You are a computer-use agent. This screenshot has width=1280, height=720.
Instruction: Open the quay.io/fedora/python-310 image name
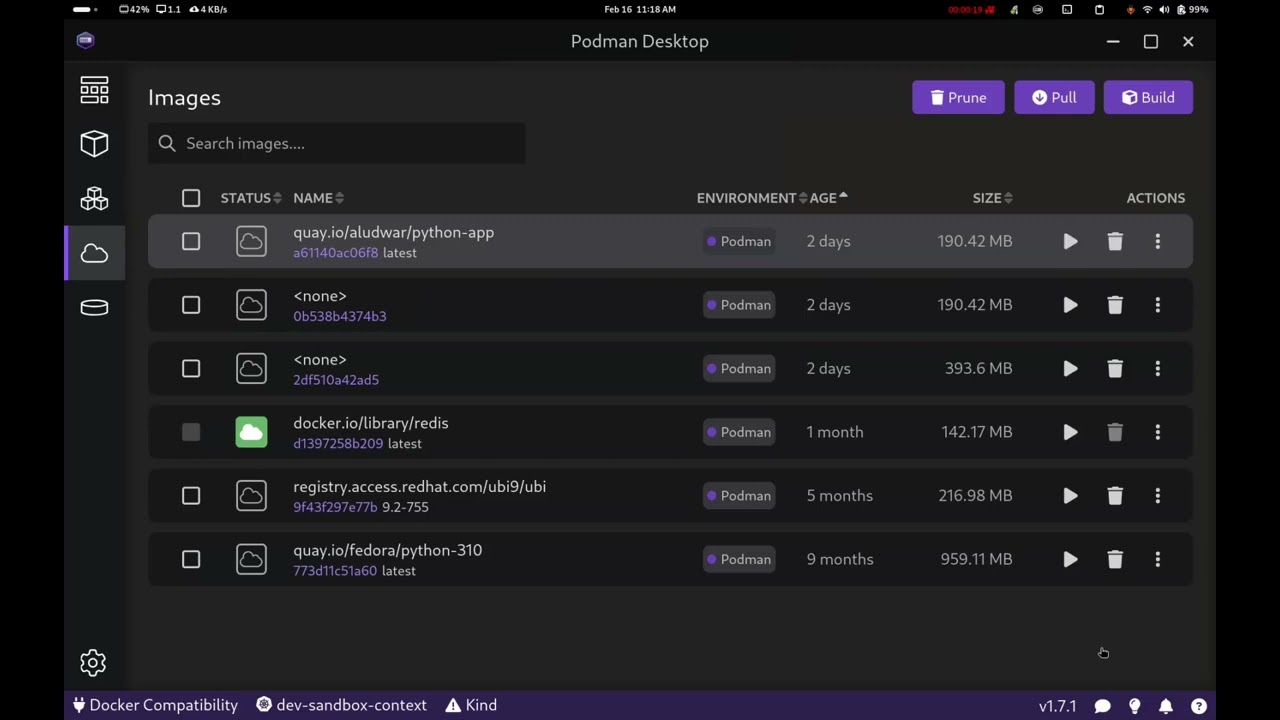click(387, 550)
